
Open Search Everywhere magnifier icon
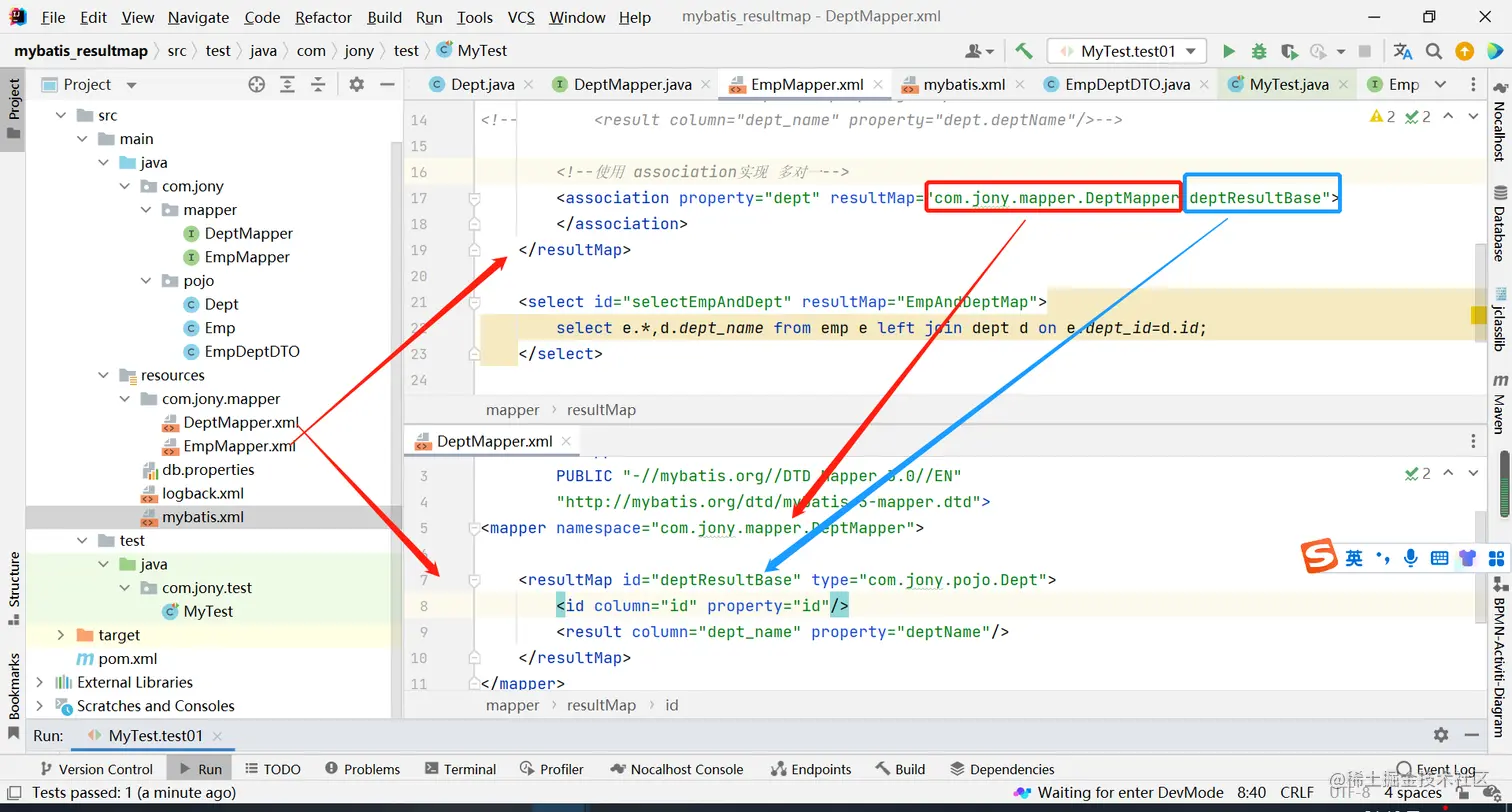click(1434, 51)
